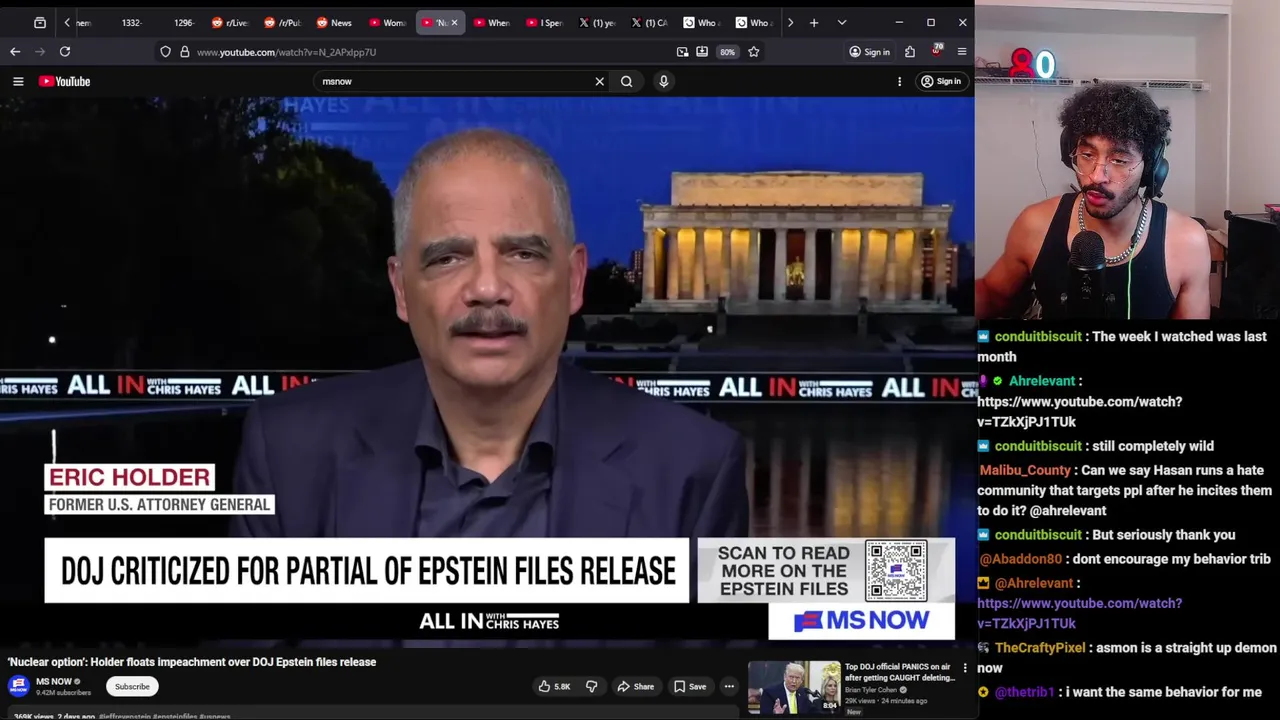Screen dimensions: 1280x720
Task: Open a new browser tab
Action: click(x=814, y=22)
